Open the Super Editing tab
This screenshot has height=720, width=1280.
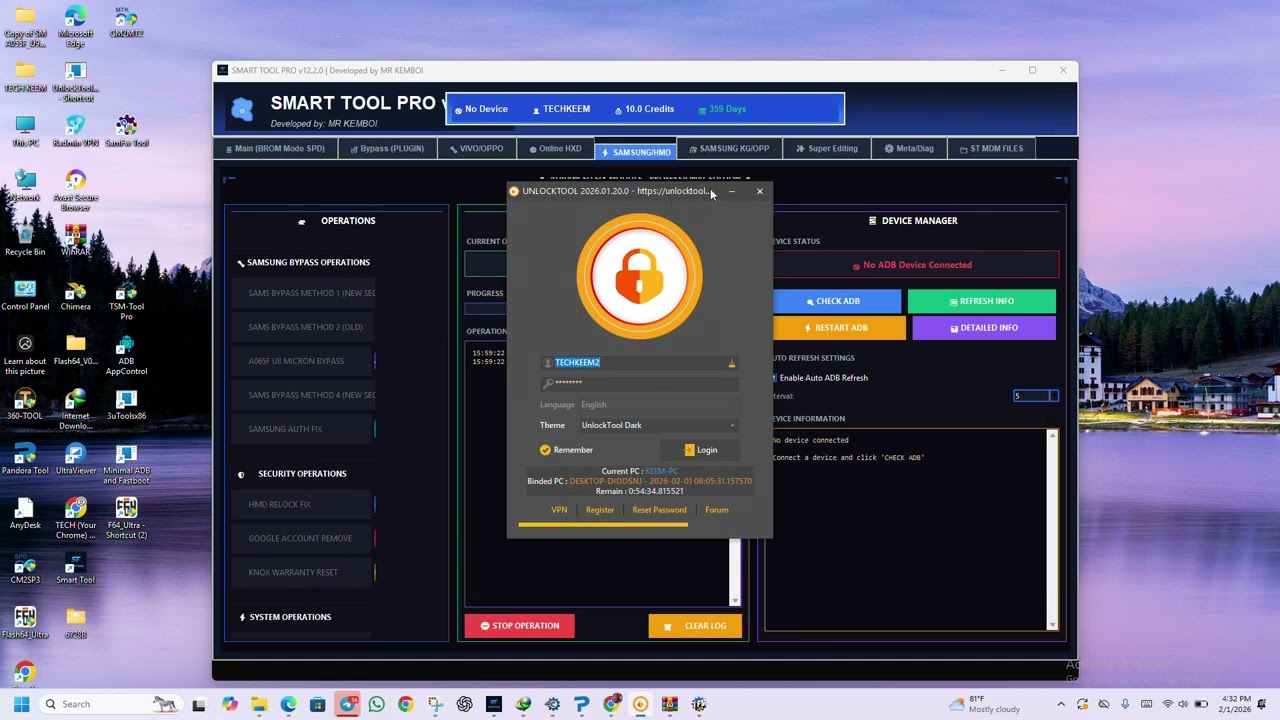click(827, 149)
